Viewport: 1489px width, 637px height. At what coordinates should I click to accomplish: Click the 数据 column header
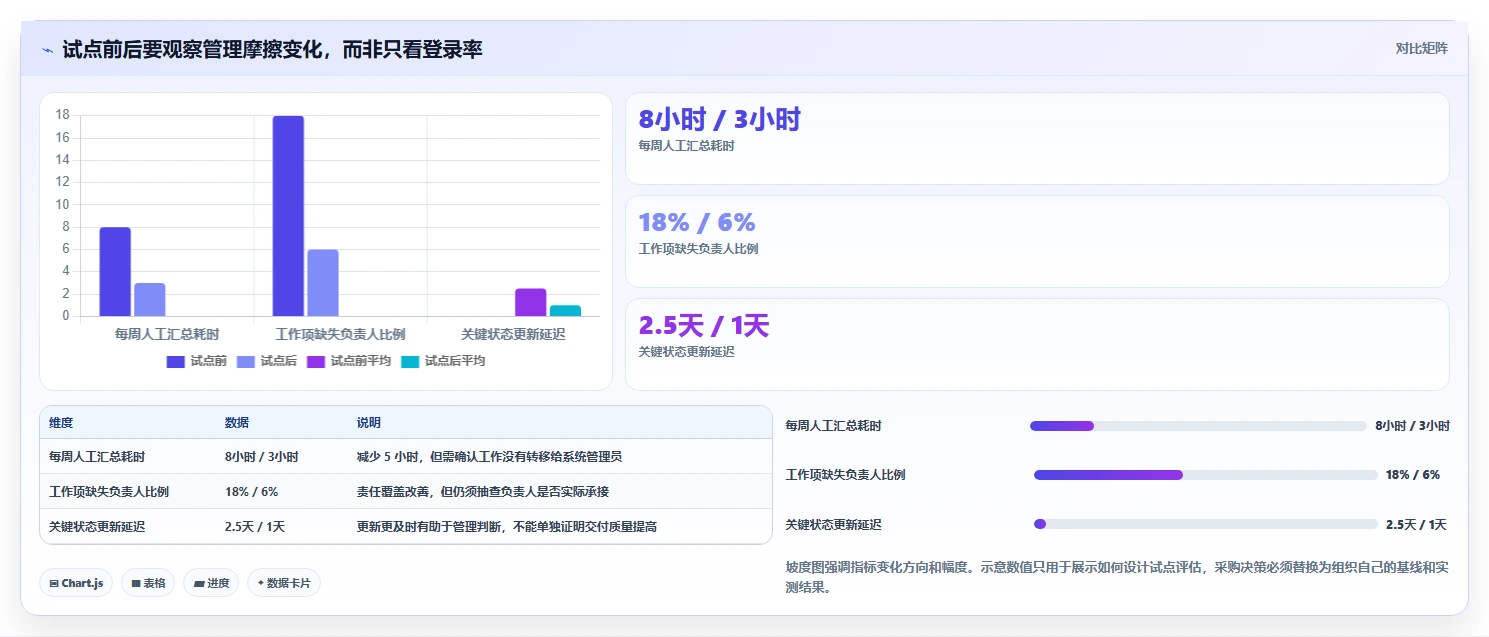[x=237, y=423]
